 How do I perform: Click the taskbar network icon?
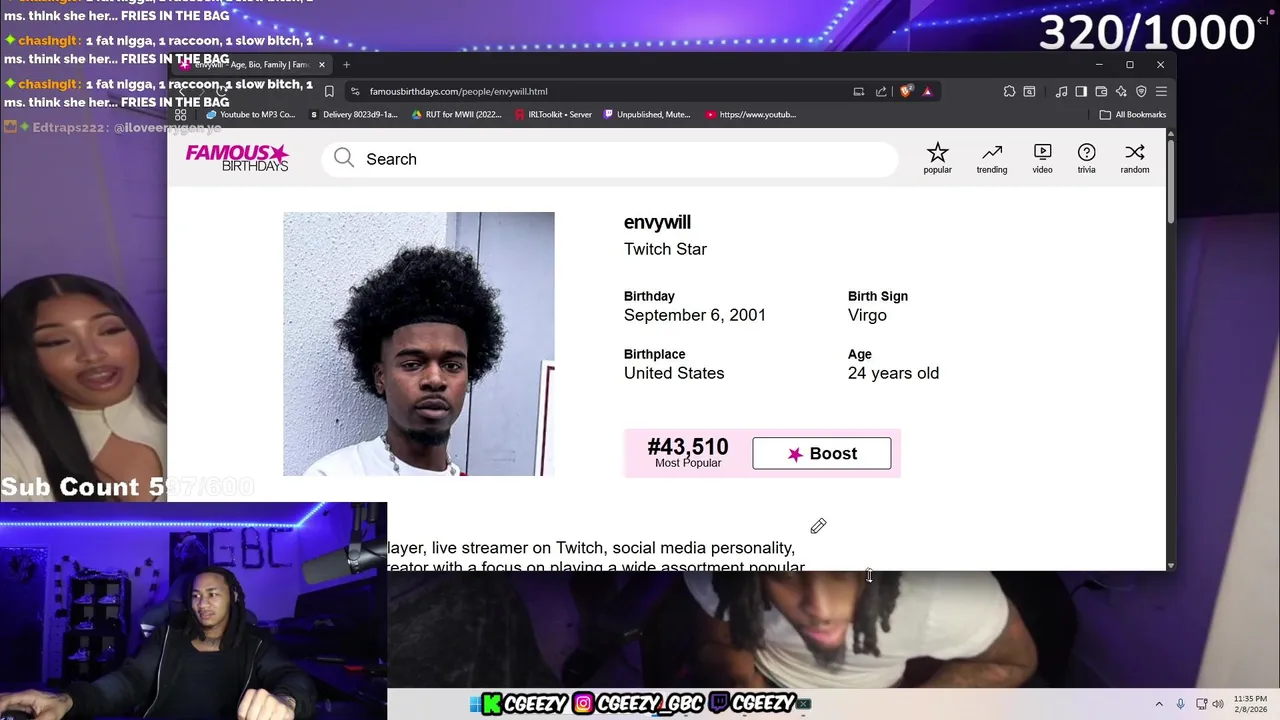tap(1203, 704)
